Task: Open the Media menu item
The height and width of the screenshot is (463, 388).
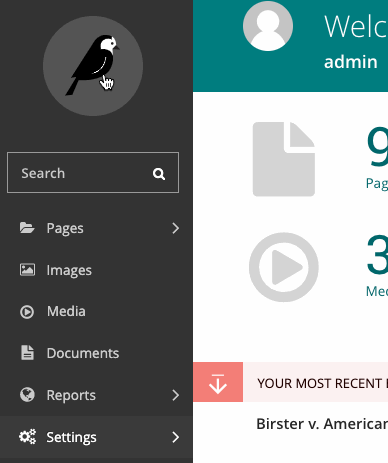Action: (96, 312)
